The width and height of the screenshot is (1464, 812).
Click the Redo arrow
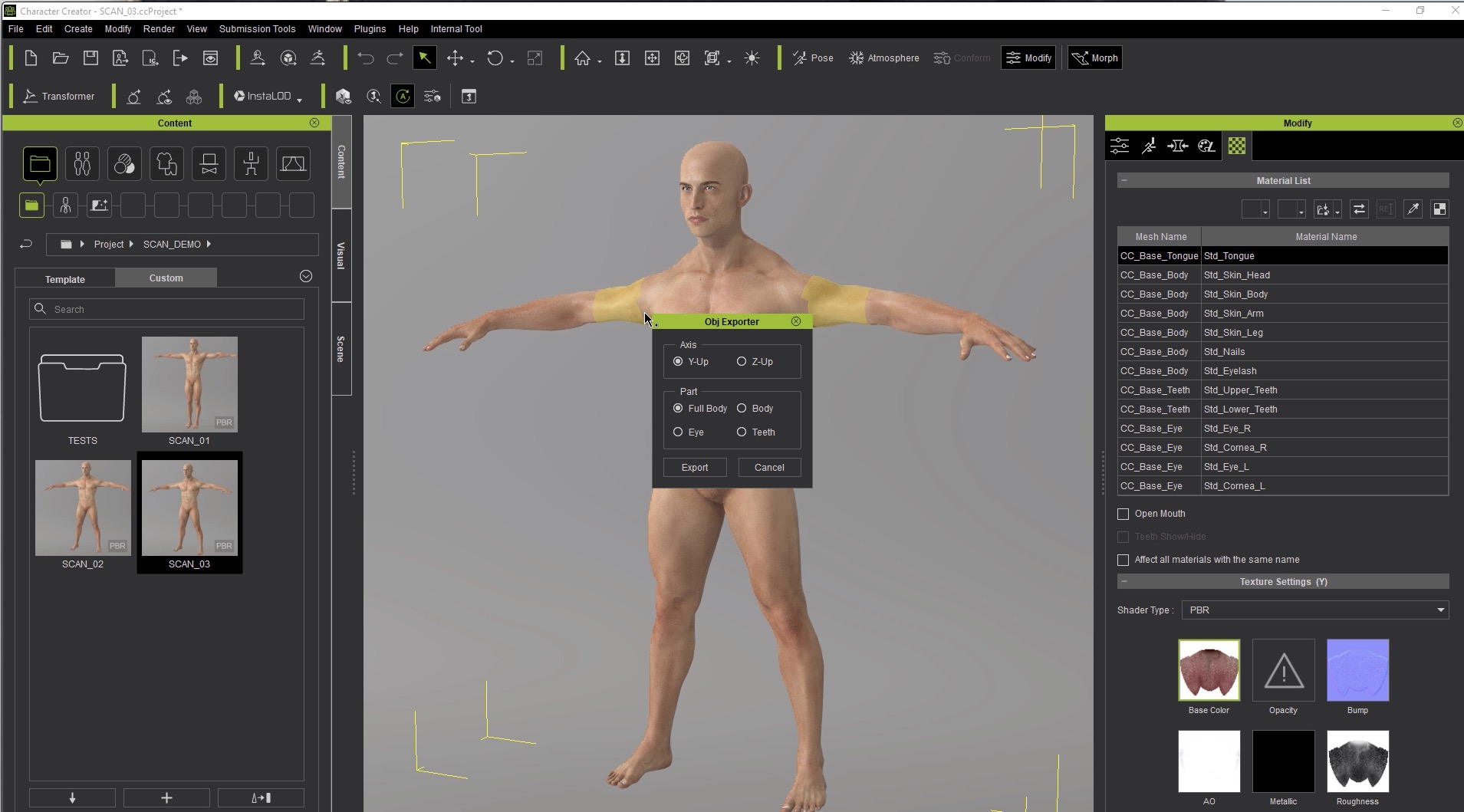pos(395,58)
